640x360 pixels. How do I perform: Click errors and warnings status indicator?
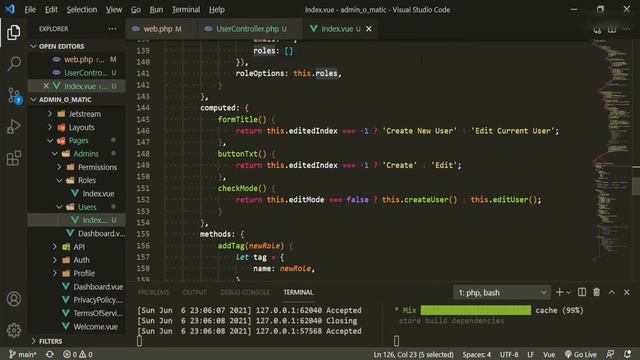coord(78,354)
